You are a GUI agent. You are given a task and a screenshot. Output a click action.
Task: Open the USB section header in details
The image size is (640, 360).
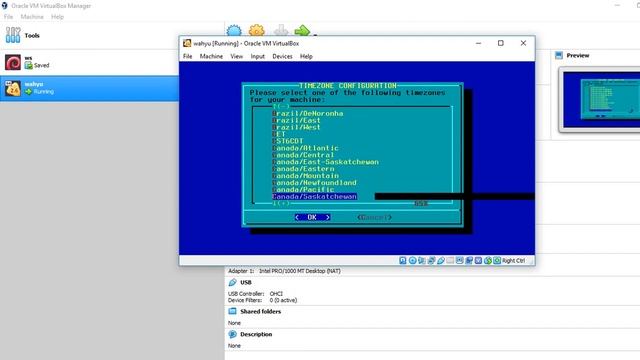246,282
